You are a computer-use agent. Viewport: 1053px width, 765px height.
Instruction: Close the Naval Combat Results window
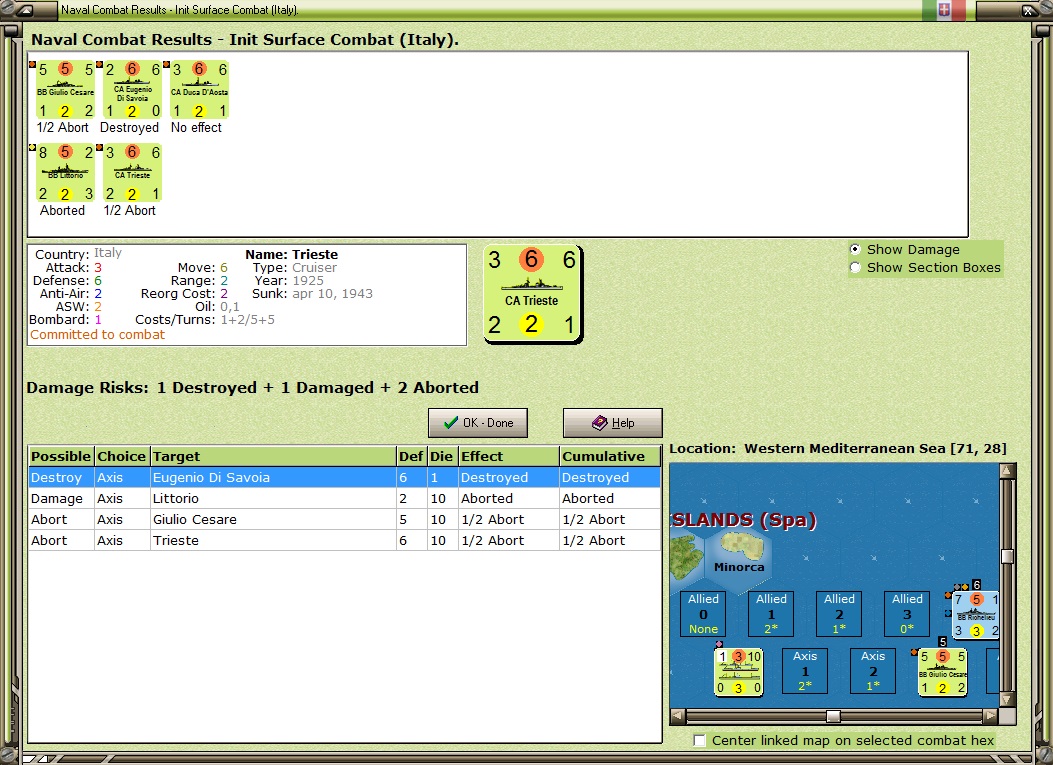1028,10
